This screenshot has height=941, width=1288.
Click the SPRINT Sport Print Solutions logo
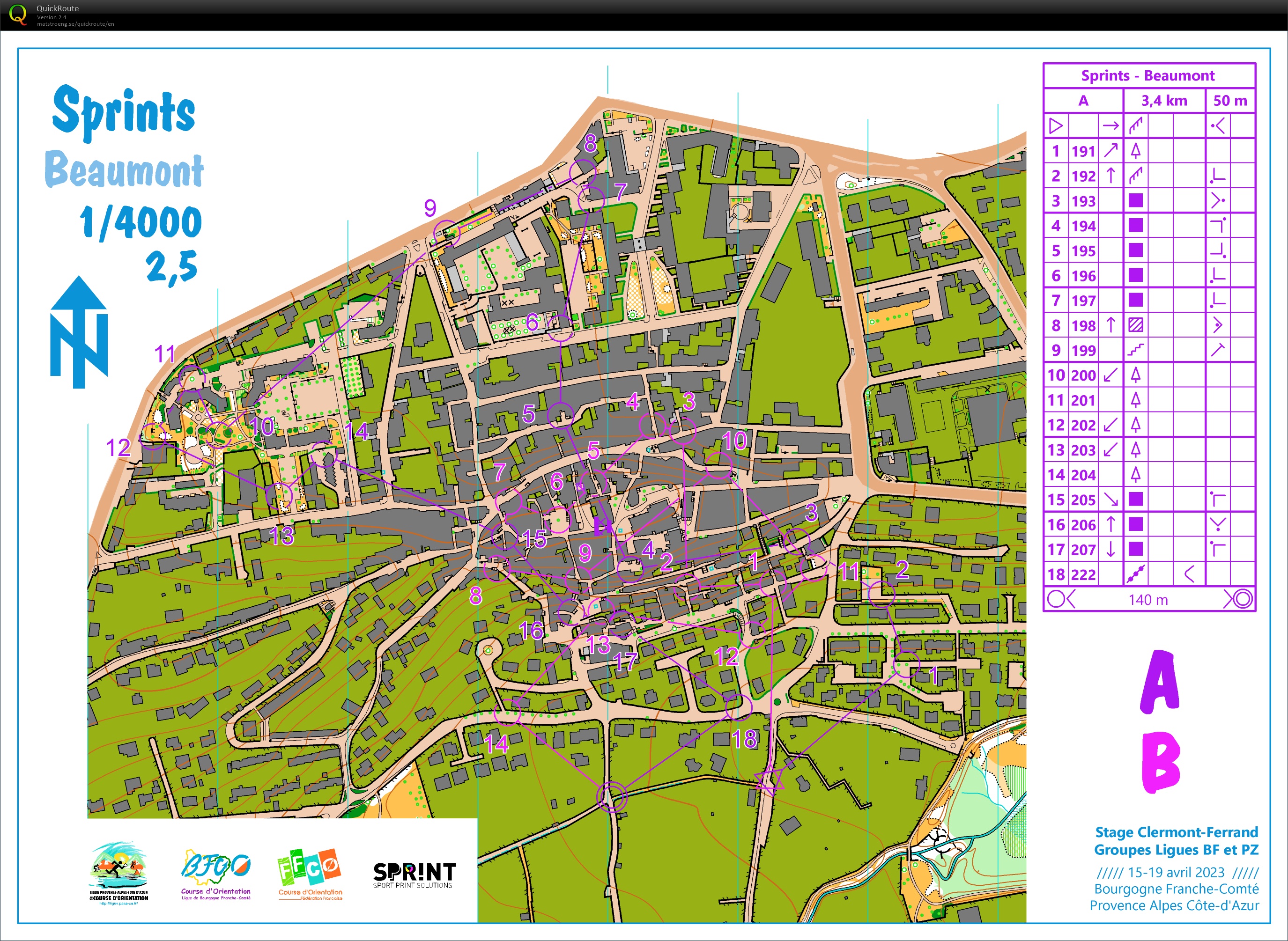coord(415,875)
